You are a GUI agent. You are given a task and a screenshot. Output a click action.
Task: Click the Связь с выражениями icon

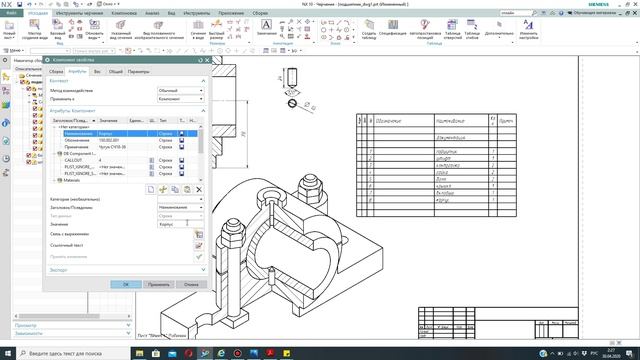pyautogui.click(x=199, y=235)
